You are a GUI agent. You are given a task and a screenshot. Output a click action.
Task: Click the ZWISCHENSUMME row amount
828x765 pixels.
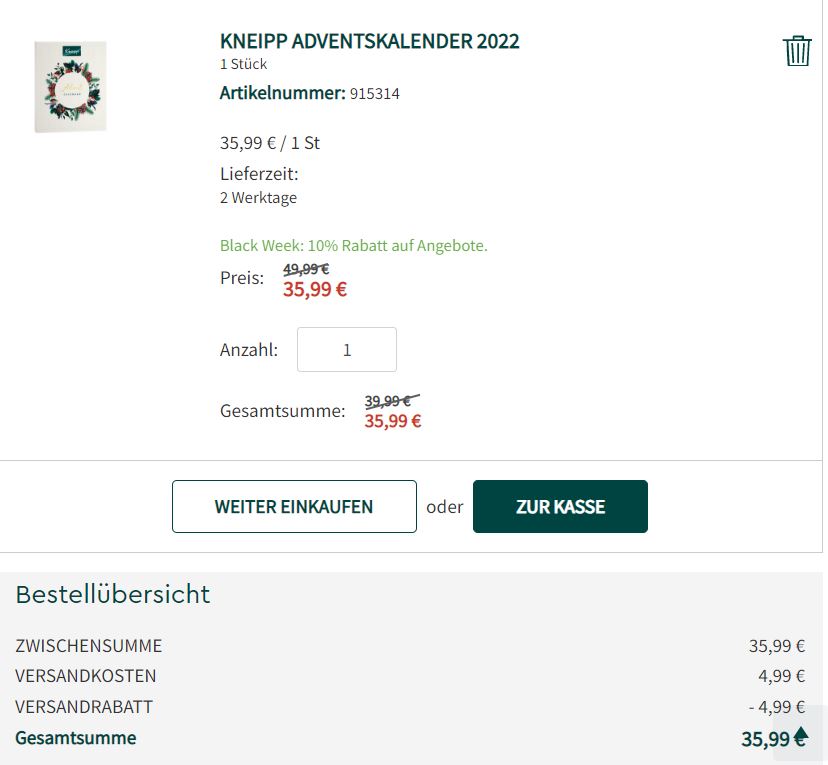[777, 646]
